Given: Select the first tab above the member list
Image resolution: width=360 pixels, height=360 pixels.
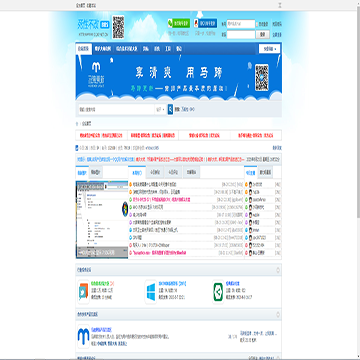Looking at the screenshot, I should point(251,172).
